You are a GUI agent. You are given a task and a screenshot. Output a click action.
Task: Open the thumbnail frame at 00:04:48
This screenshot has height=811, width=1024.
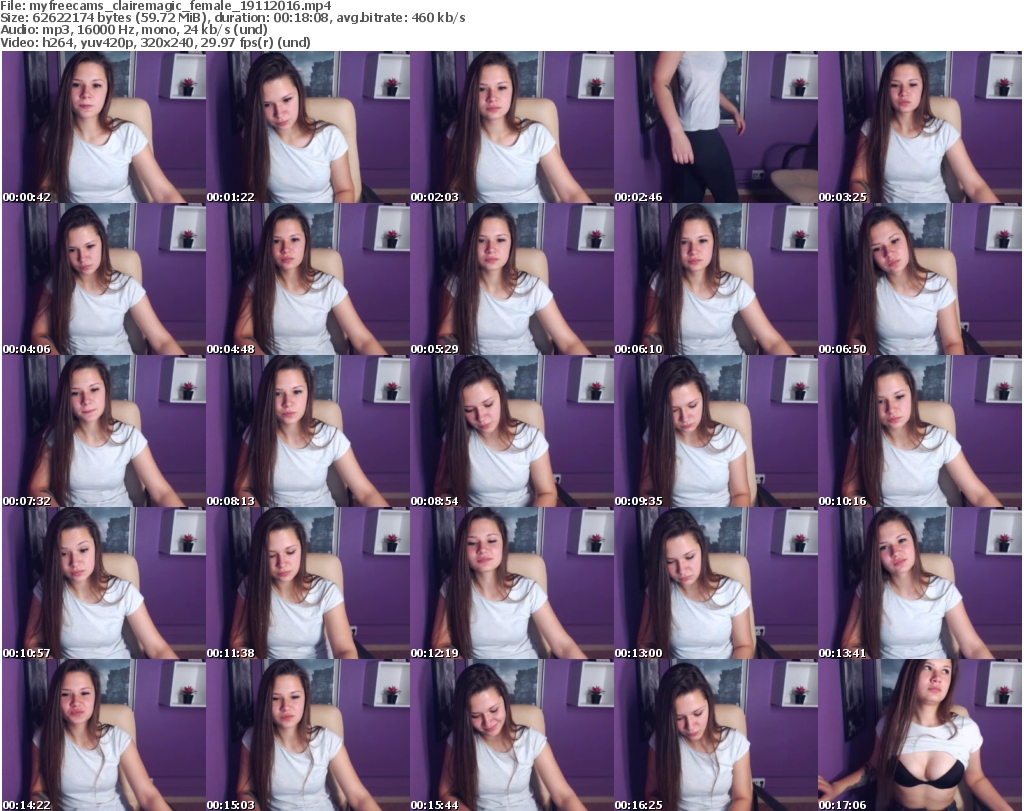tap(308, 279)
